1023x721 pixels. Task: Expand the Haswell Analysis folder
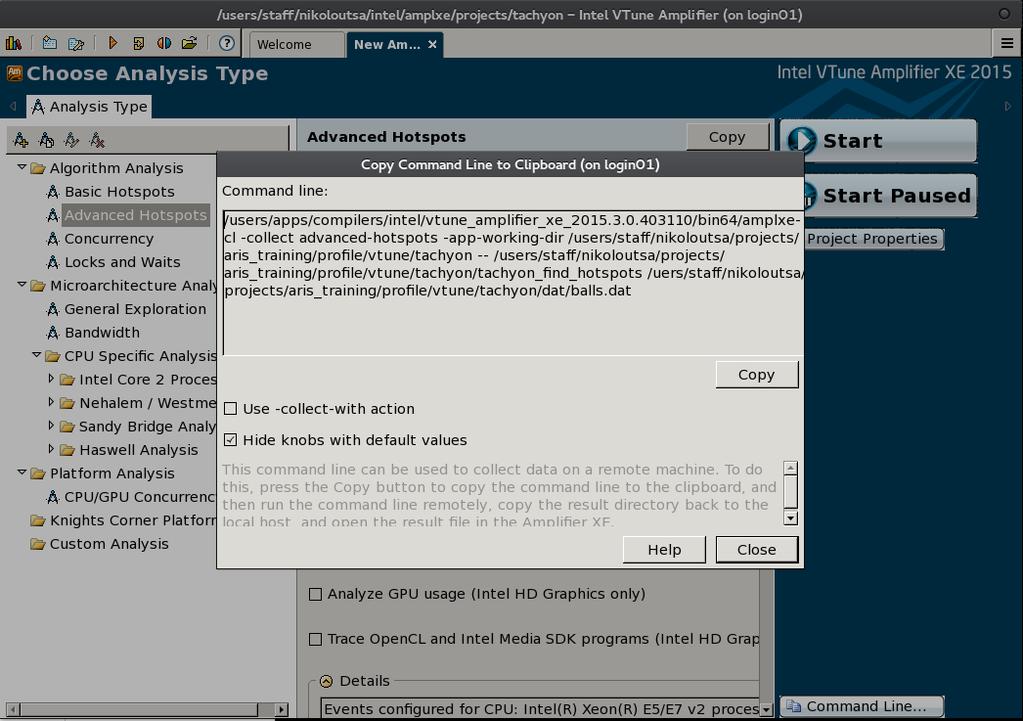point(51,449)
